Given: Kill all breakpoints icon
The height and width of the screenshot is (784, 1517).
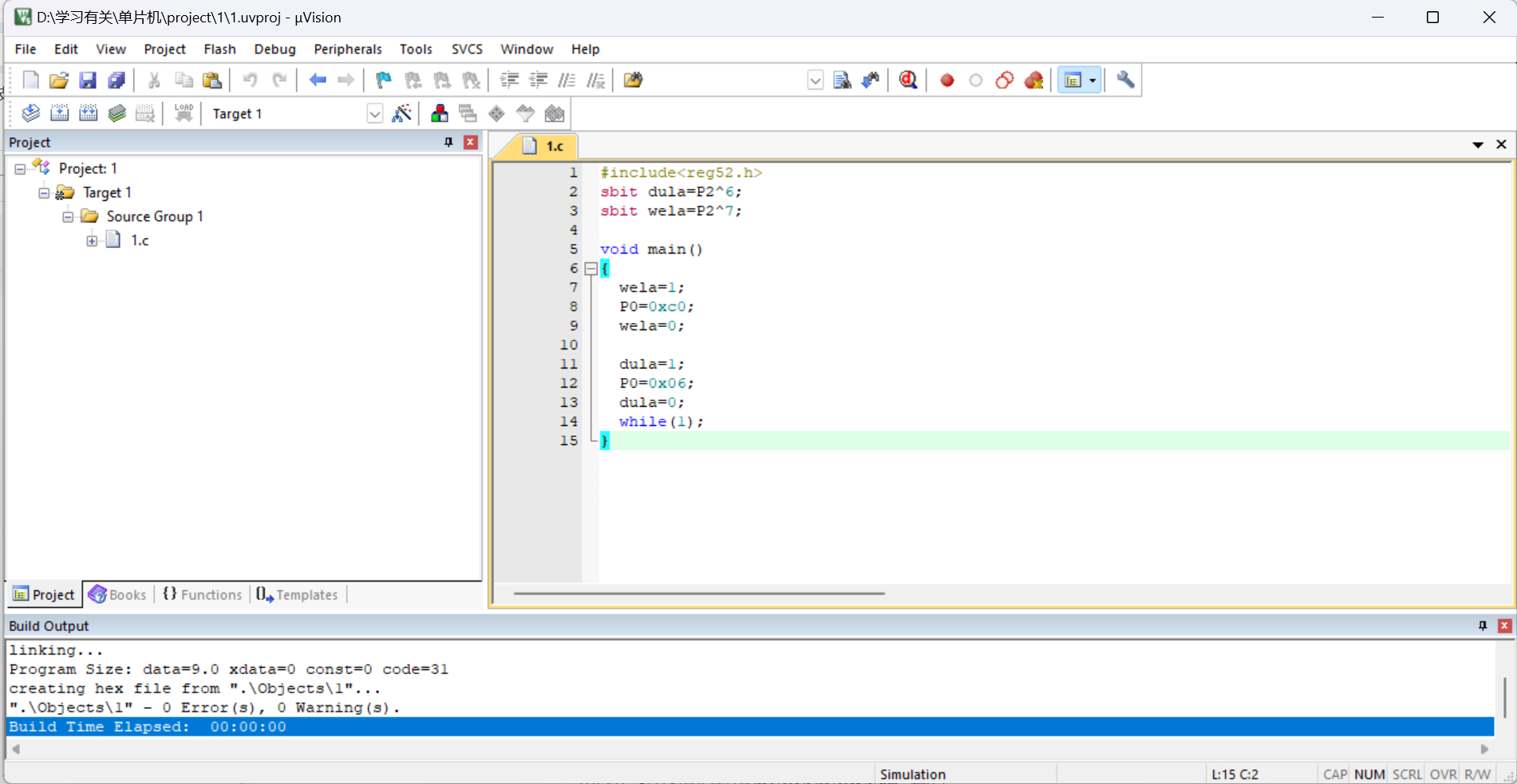Looking at the screenshot, I should point(1033,81).
